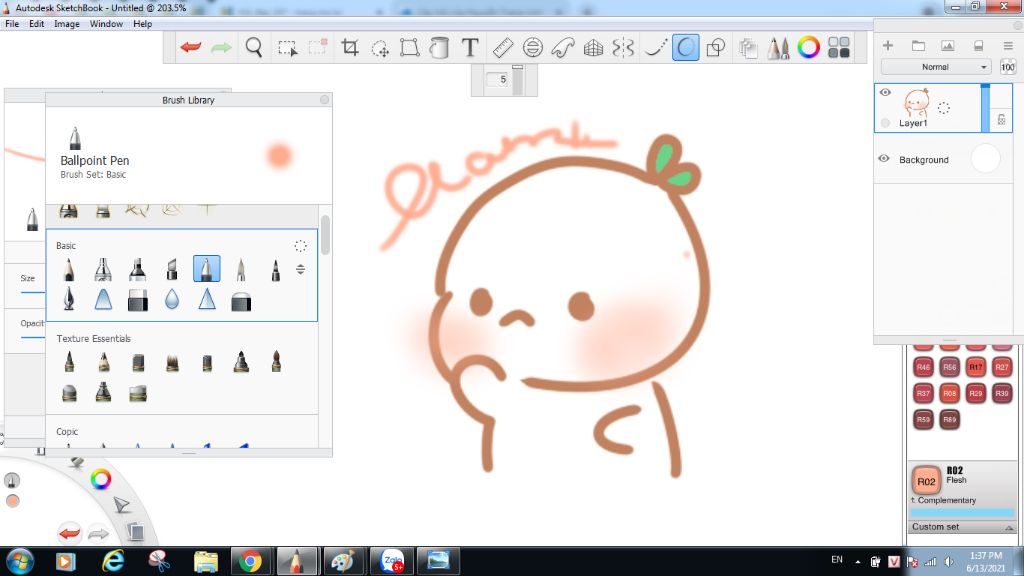Open the Ellipse guide tool
This screenshot has height=576, width=1024.
pyautogui.click(x=533, y=48)
